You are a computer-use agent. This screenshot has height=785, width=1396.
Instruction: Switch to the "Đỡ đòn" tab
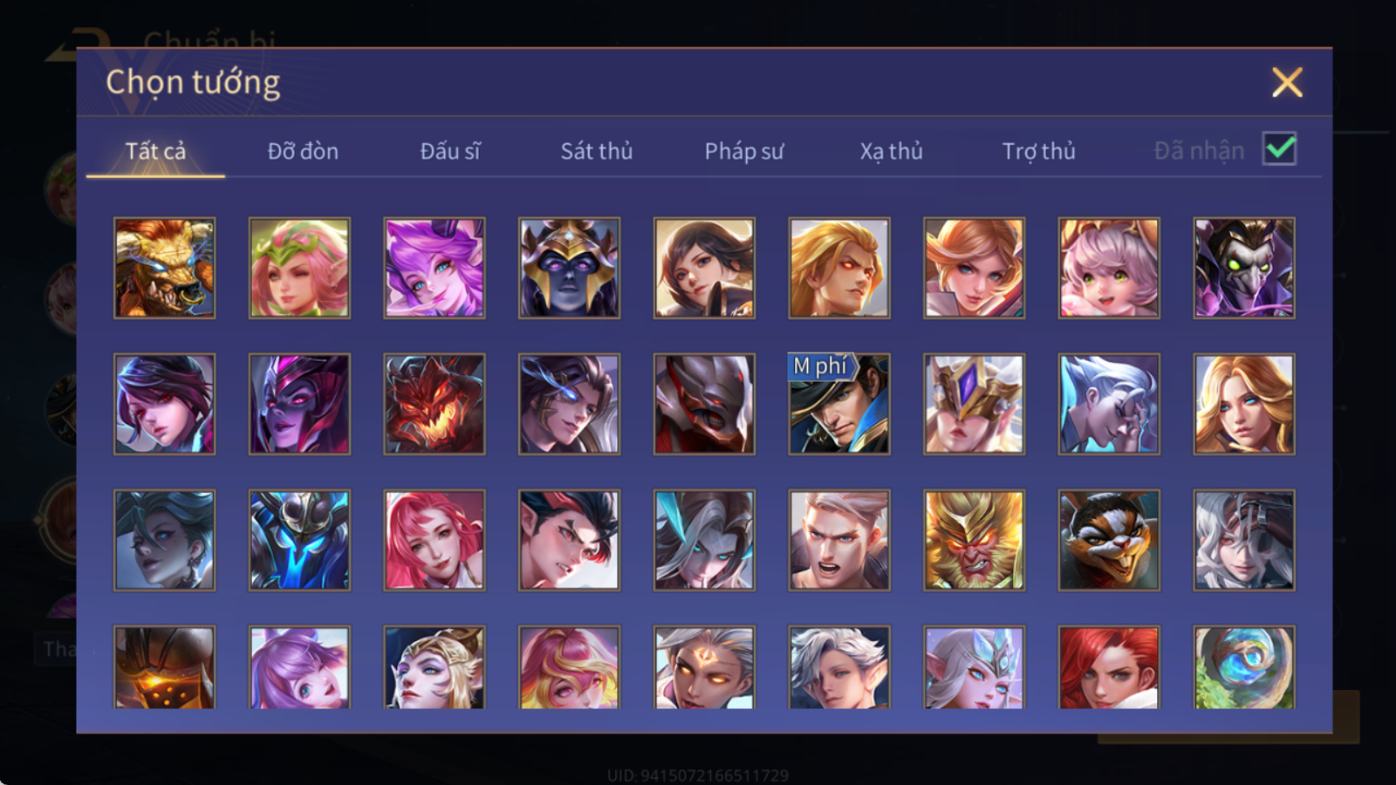pos(303,151)
